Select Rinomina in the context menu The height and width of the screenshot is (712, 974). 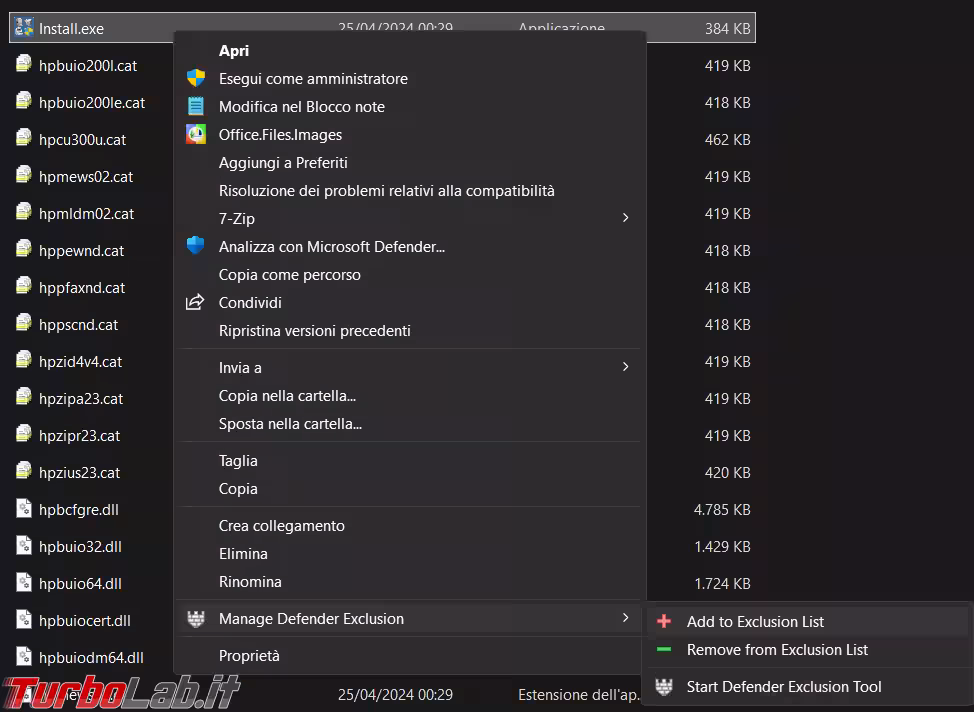[250, 581]
